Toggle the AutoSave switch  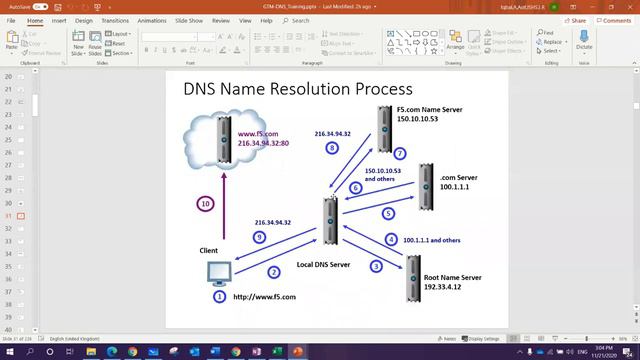pyautogui.click(x=40, y=7)
